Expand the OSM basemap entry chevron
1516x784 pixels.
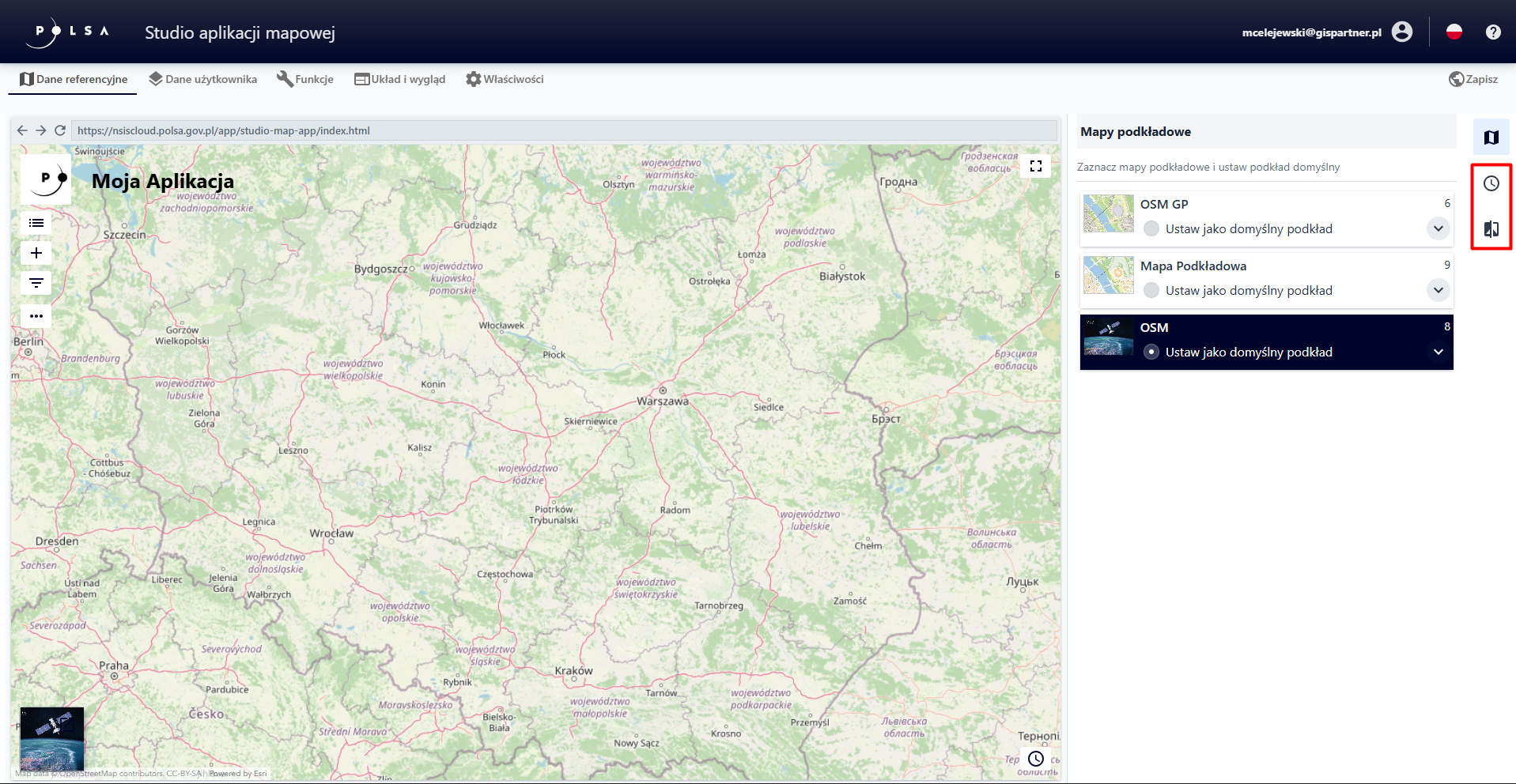[x=1438, y=352]
